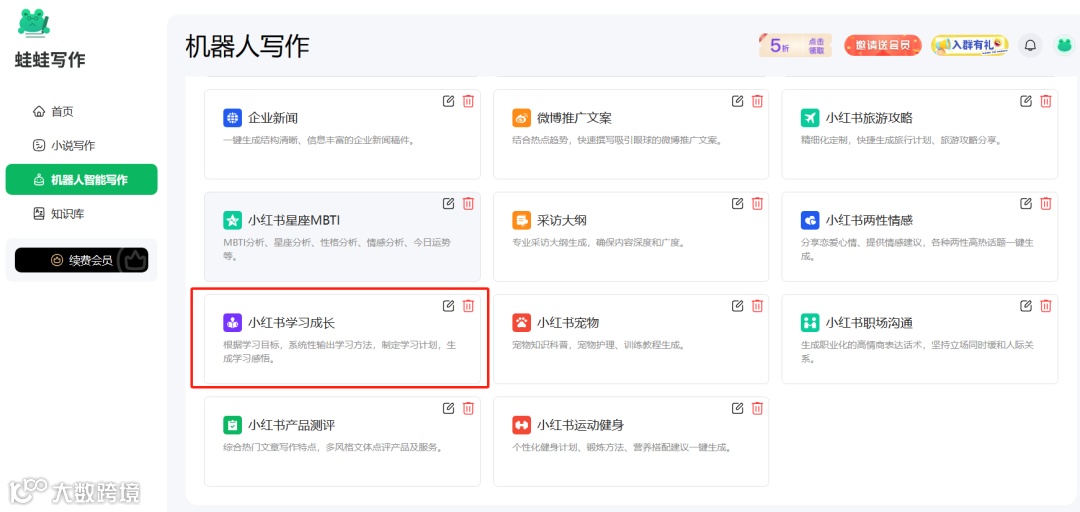The width and height of the screenshot is (1080, 512).
Task: Edit the 小红书职场沟通 card
Action: tap(1026, 306)
